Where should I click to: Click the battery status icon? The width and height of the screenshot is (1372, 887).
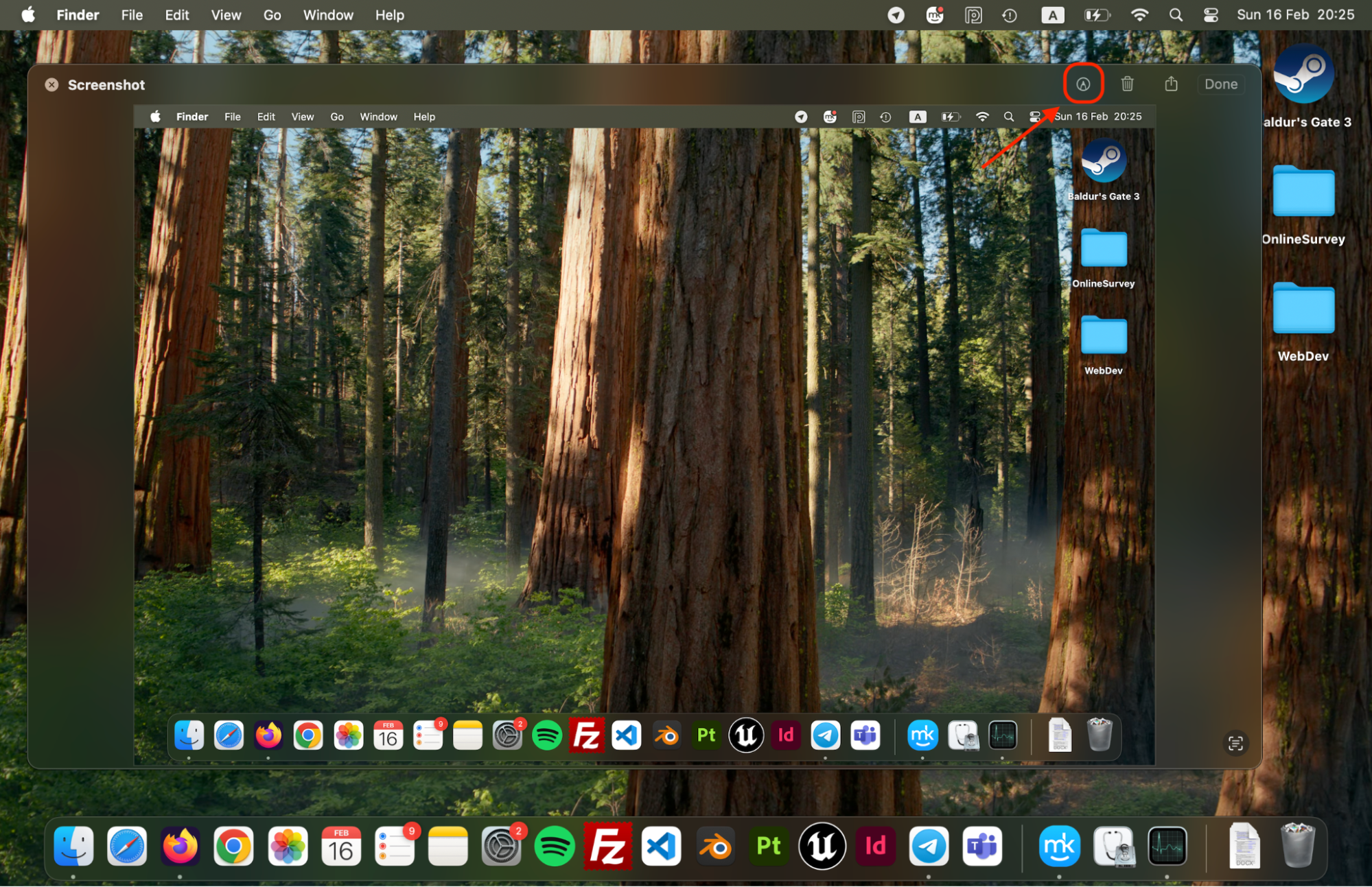1097,14
